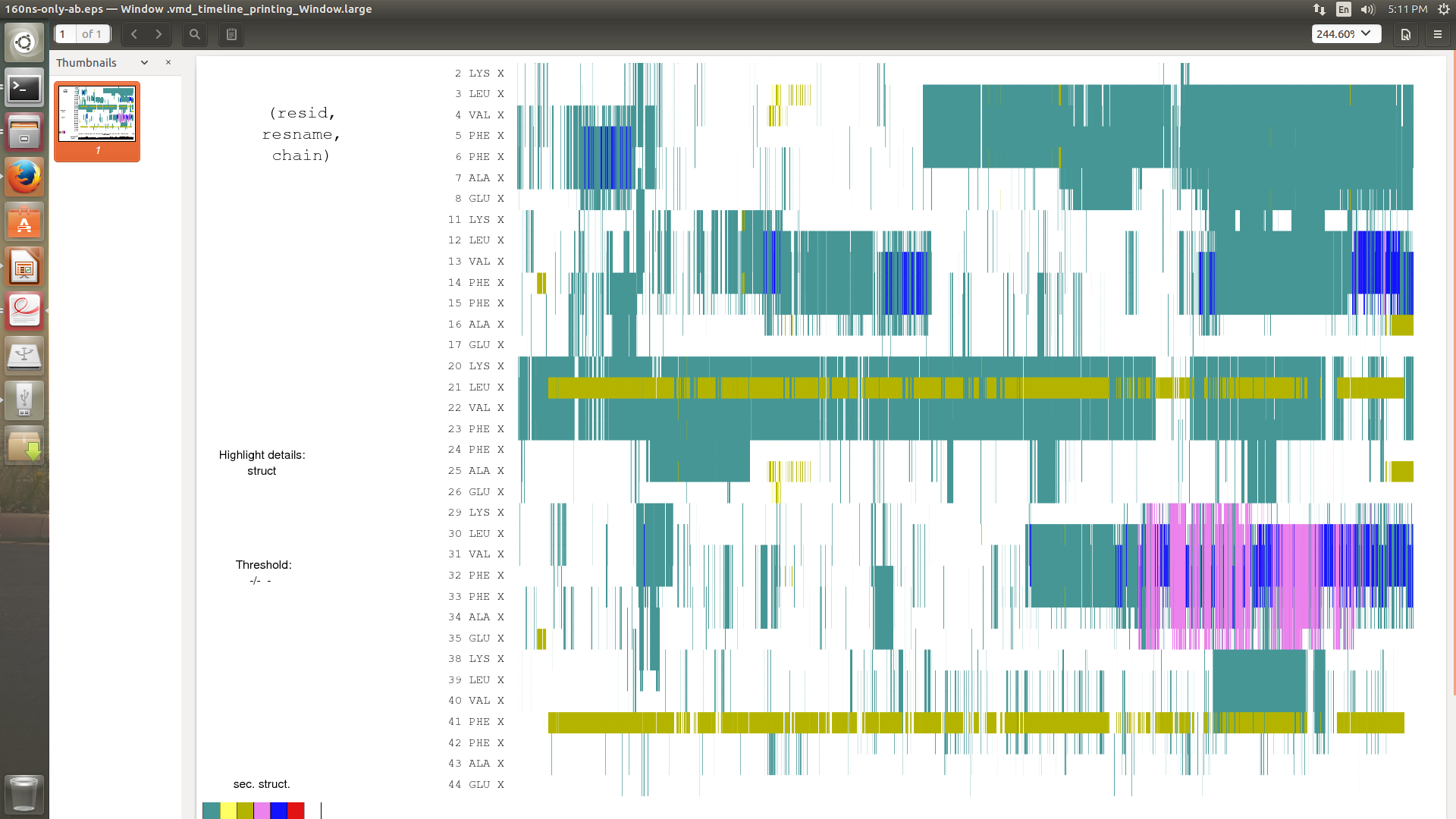
Task: Expand the Thumbnails sidebar selector
Action: coord(144,63)
